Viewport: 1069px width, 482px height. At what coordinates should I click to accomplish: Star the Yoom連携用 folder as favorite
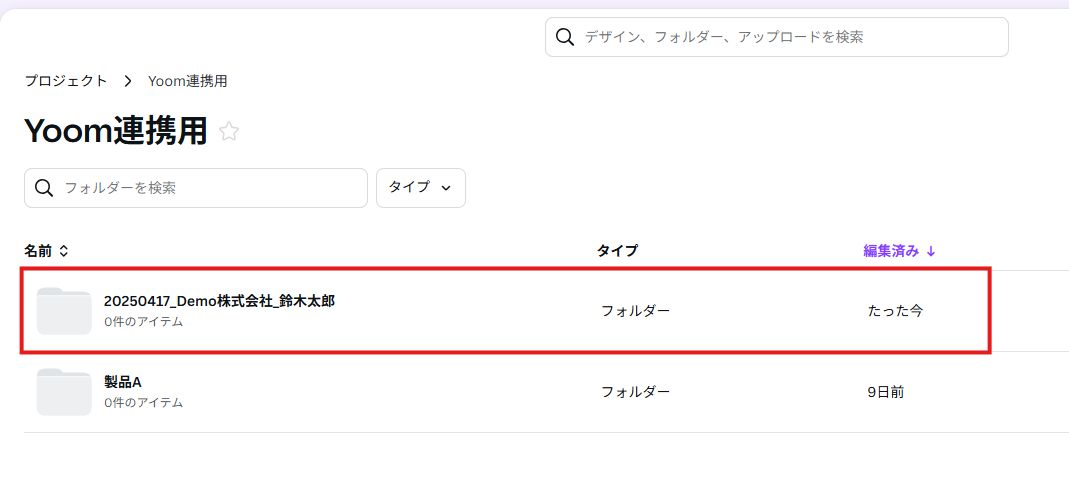click(x=229, y=131)
